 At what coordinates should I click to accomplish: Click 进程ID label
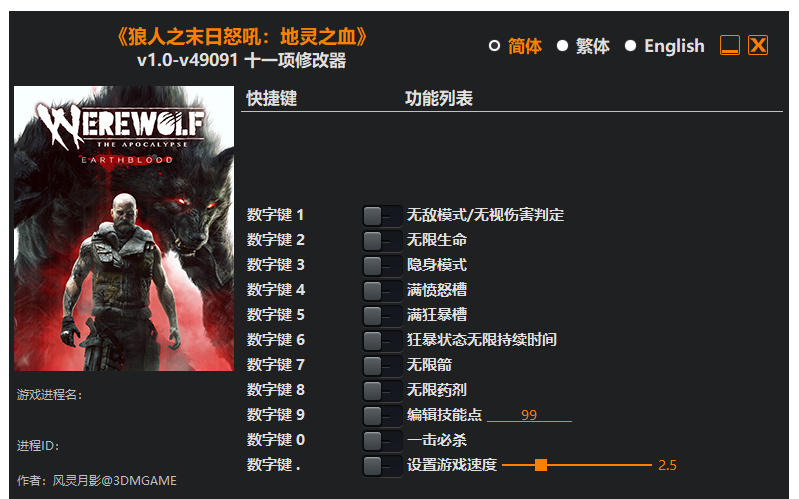(x=38, y=446)
